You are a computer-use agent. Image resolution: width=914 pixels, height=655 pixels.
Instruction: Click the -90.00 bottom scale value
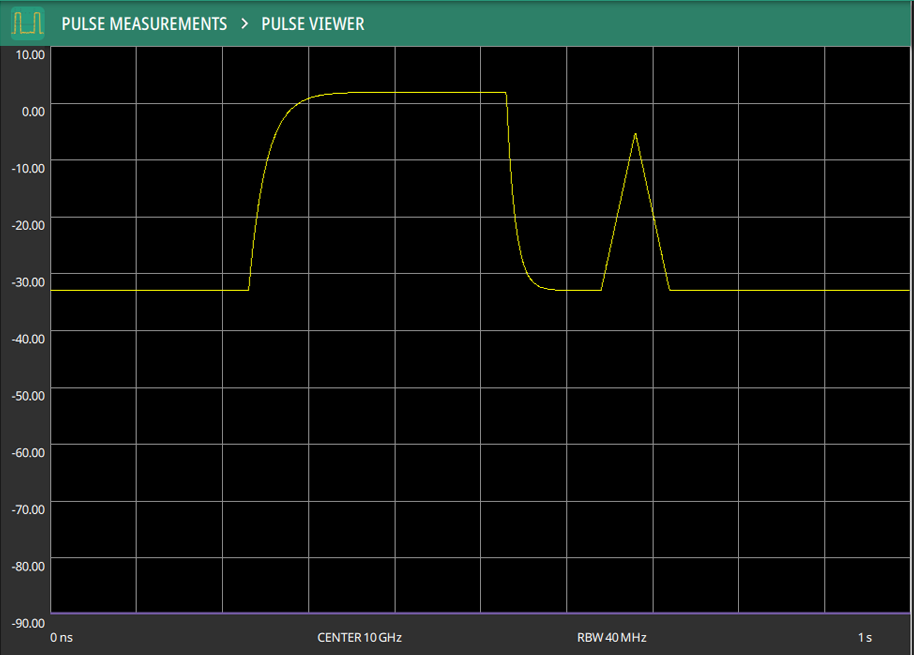[x=28, y=623]
